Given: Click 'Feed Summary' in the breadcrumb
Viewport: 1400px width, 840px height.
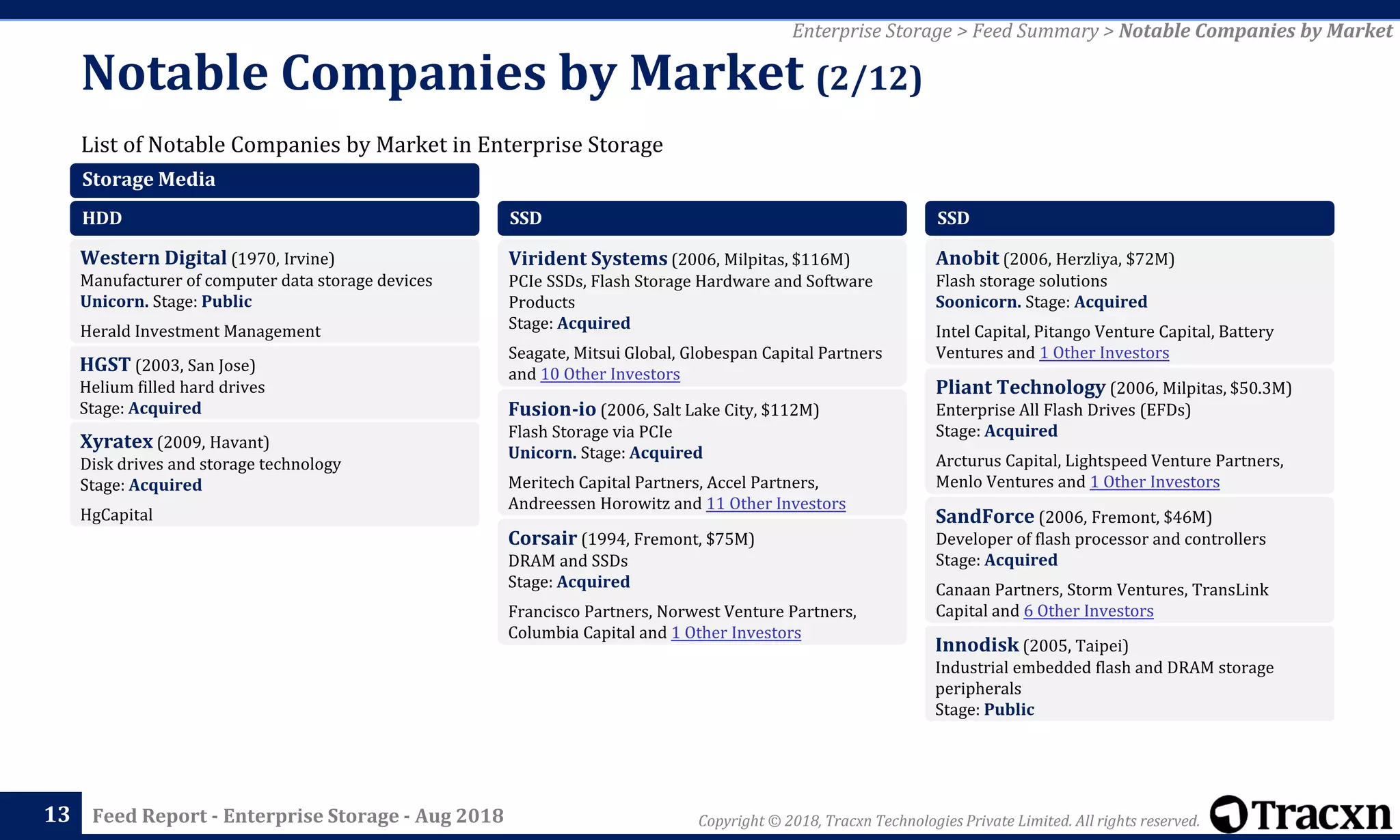Looking at the screenshot, I should 1035,31.
